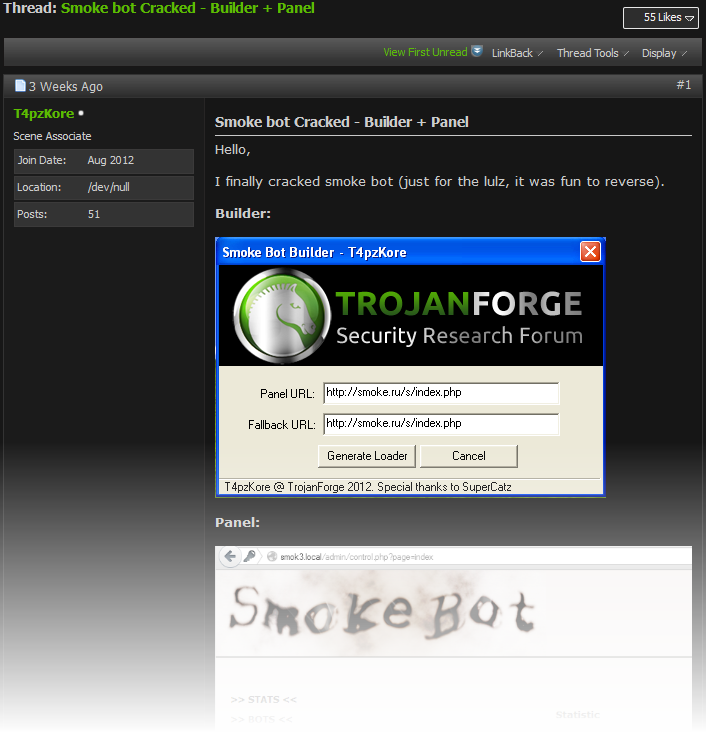Click the browser back arrow in the panel screenshot
This screenshot has height=733, width=706.
(x=230, y=556)
